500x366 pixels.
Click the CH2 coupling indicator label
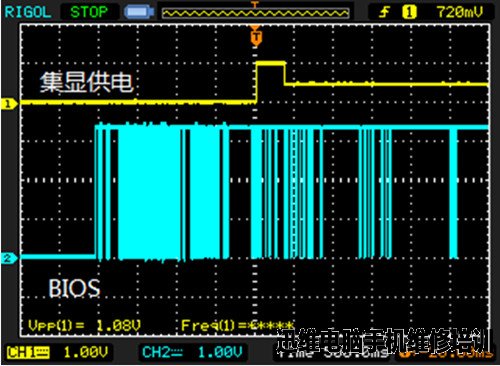coord(162,352)
